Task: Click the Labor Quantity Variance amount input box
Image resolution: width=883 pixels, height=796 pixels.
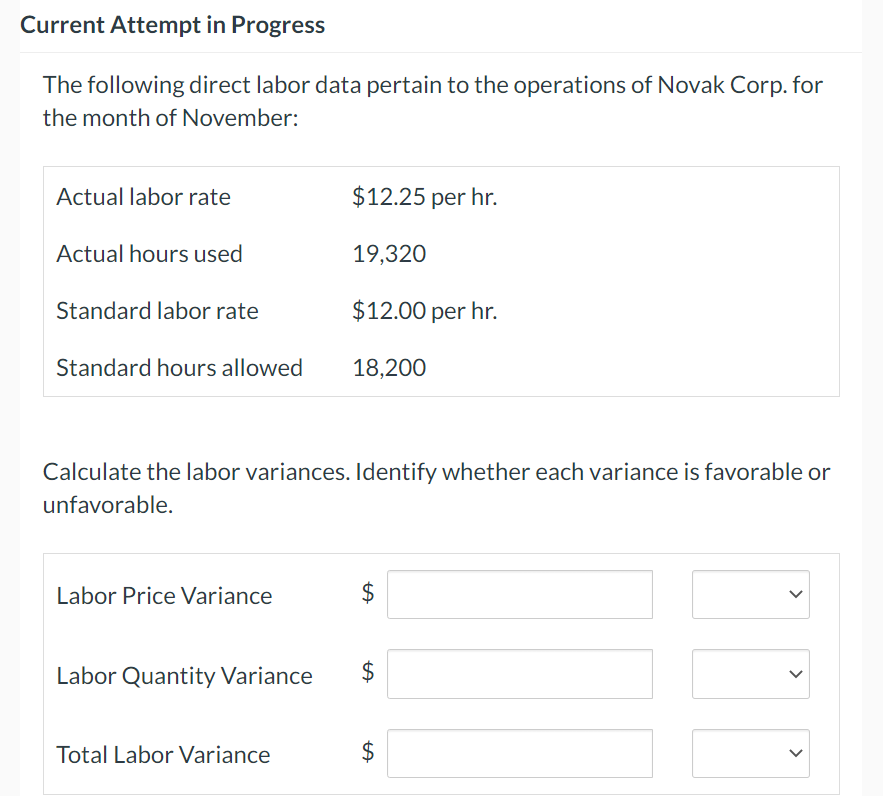Action: pos(519,674)
